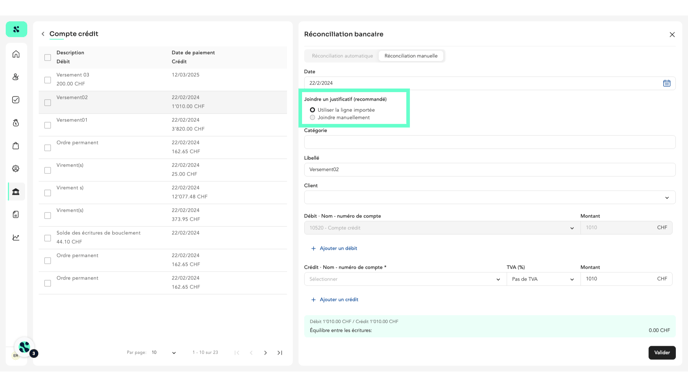Open the shopping bag icon in sidebar
This screenshot has height=387, width=688.
[16, 146]
